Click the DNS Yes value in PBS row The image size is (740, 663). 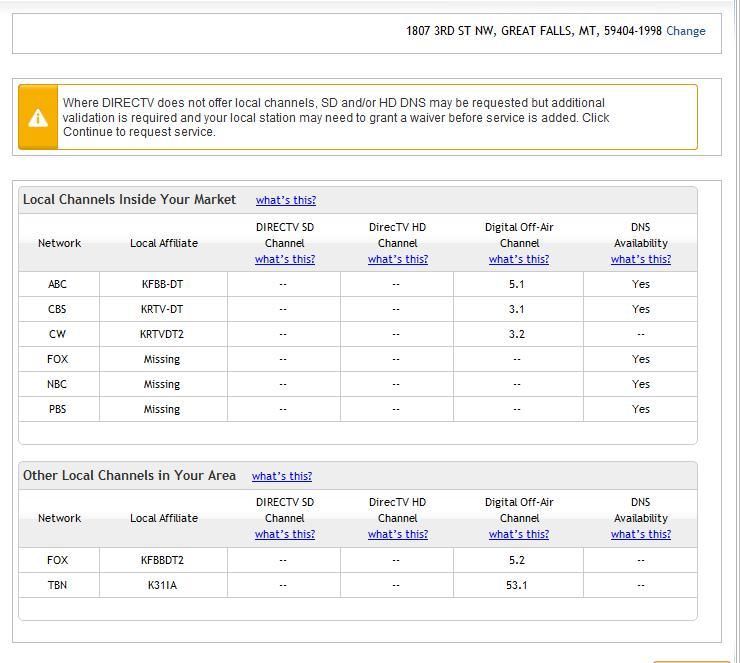click(x=641, y=410)
